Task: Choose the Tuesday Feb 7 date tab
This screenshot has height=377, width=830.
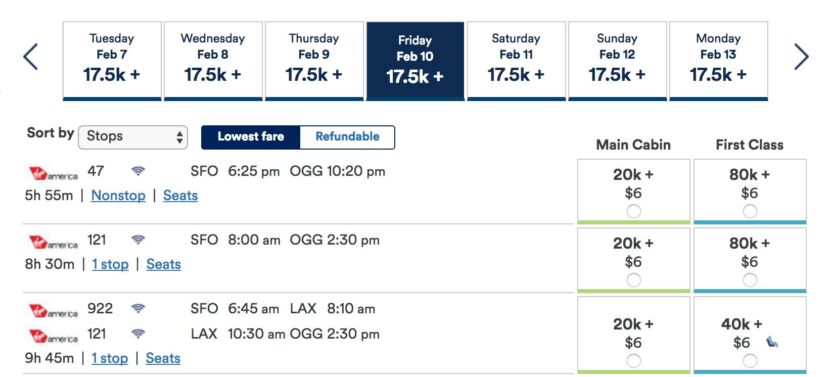Action: (x=112, y=61)
